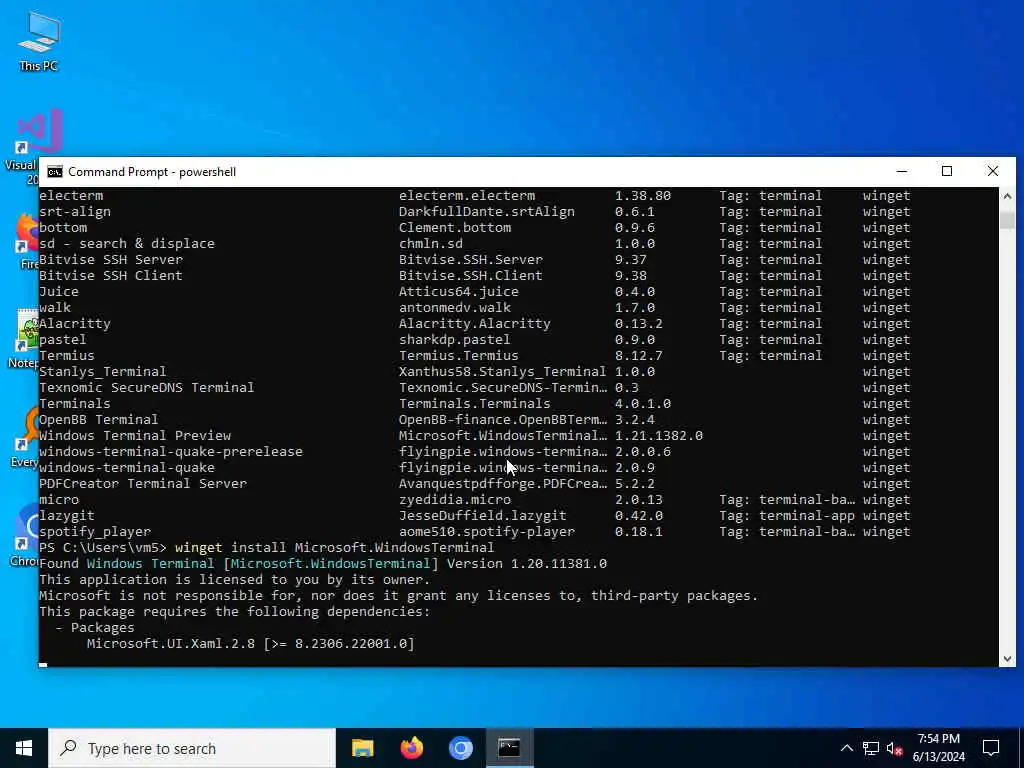Open This PC desktop icon
Screen dimensions: 1024x768
click(39, 40)
